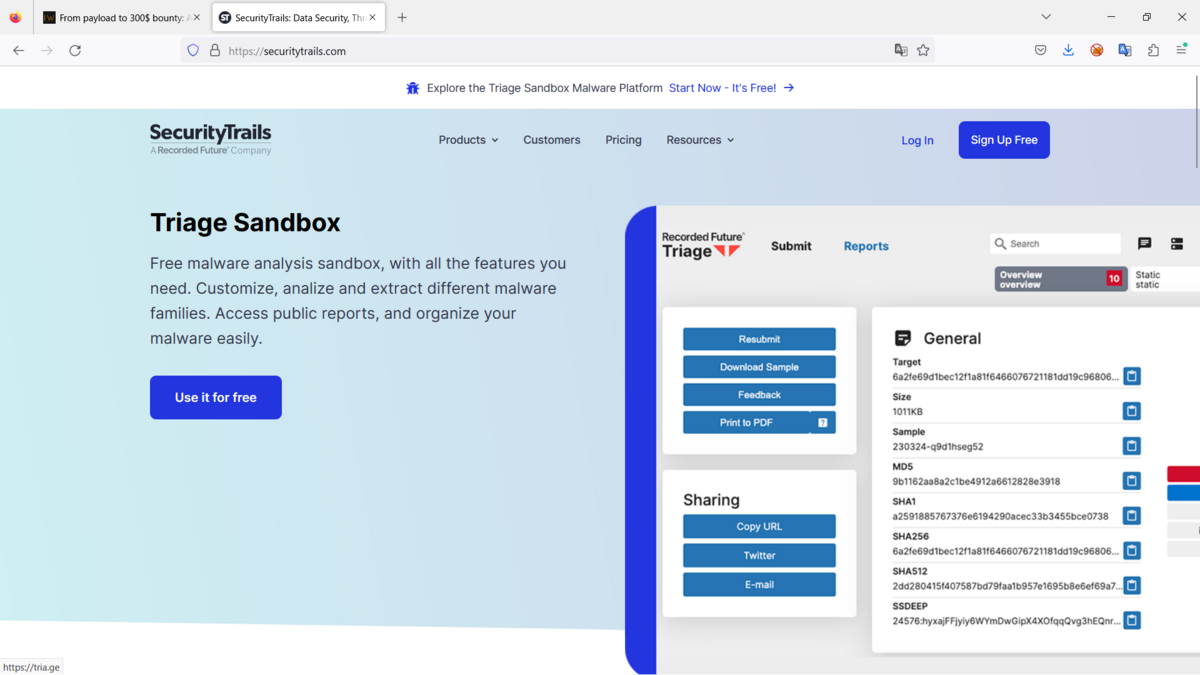Image resolution: width=1200 pixels, height=675 pixels.
Task: Close the SecurityTrails tab
Action: [373, 17]
